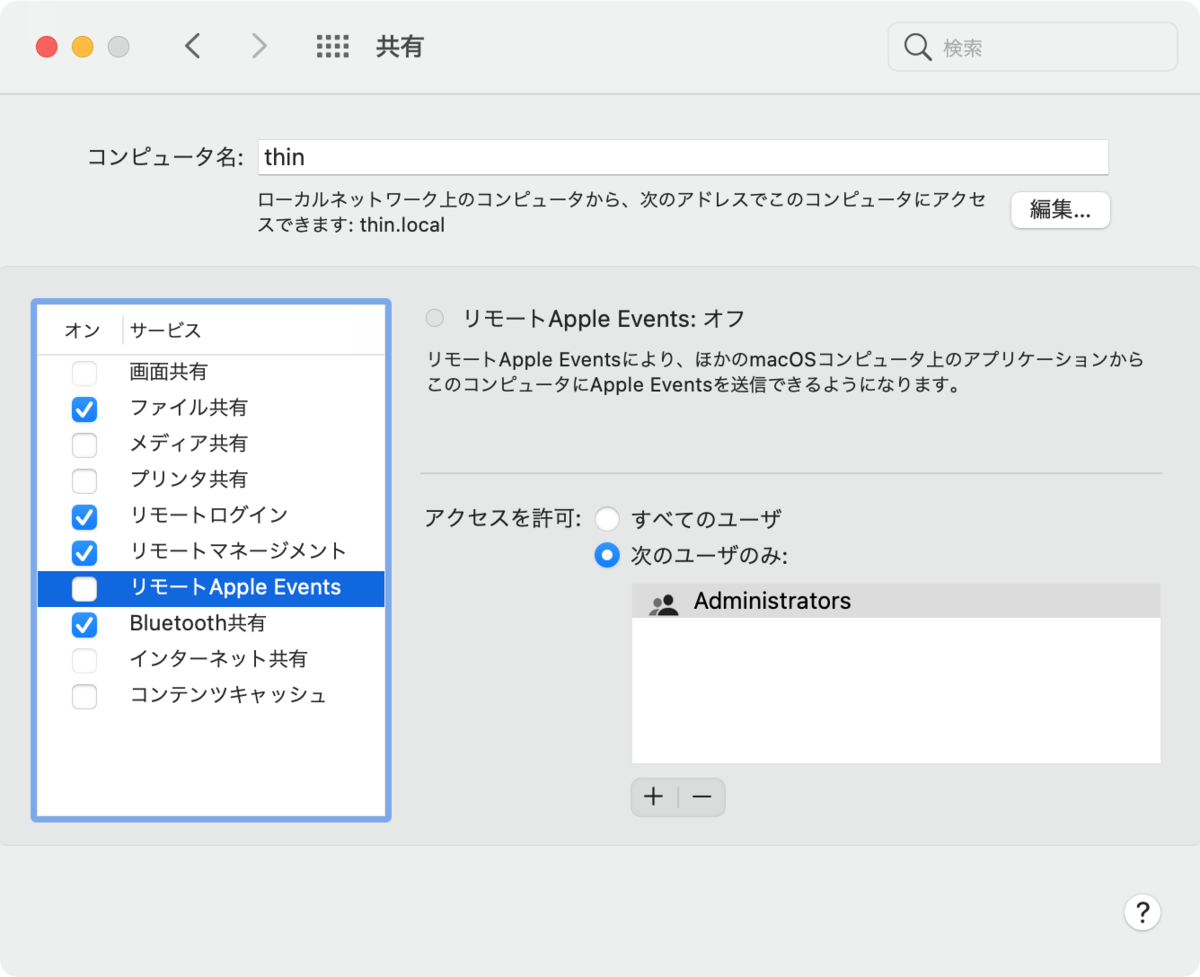1200x977 pixels.
Task: Click the magnifying glass search icon
Action: pos(917,47)
